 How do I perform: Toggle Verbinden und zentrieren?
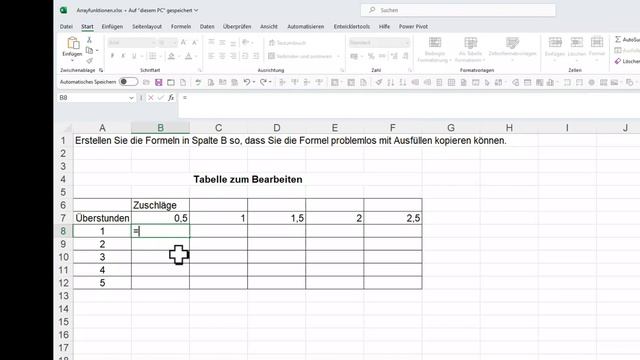click(x=300, y=56)
